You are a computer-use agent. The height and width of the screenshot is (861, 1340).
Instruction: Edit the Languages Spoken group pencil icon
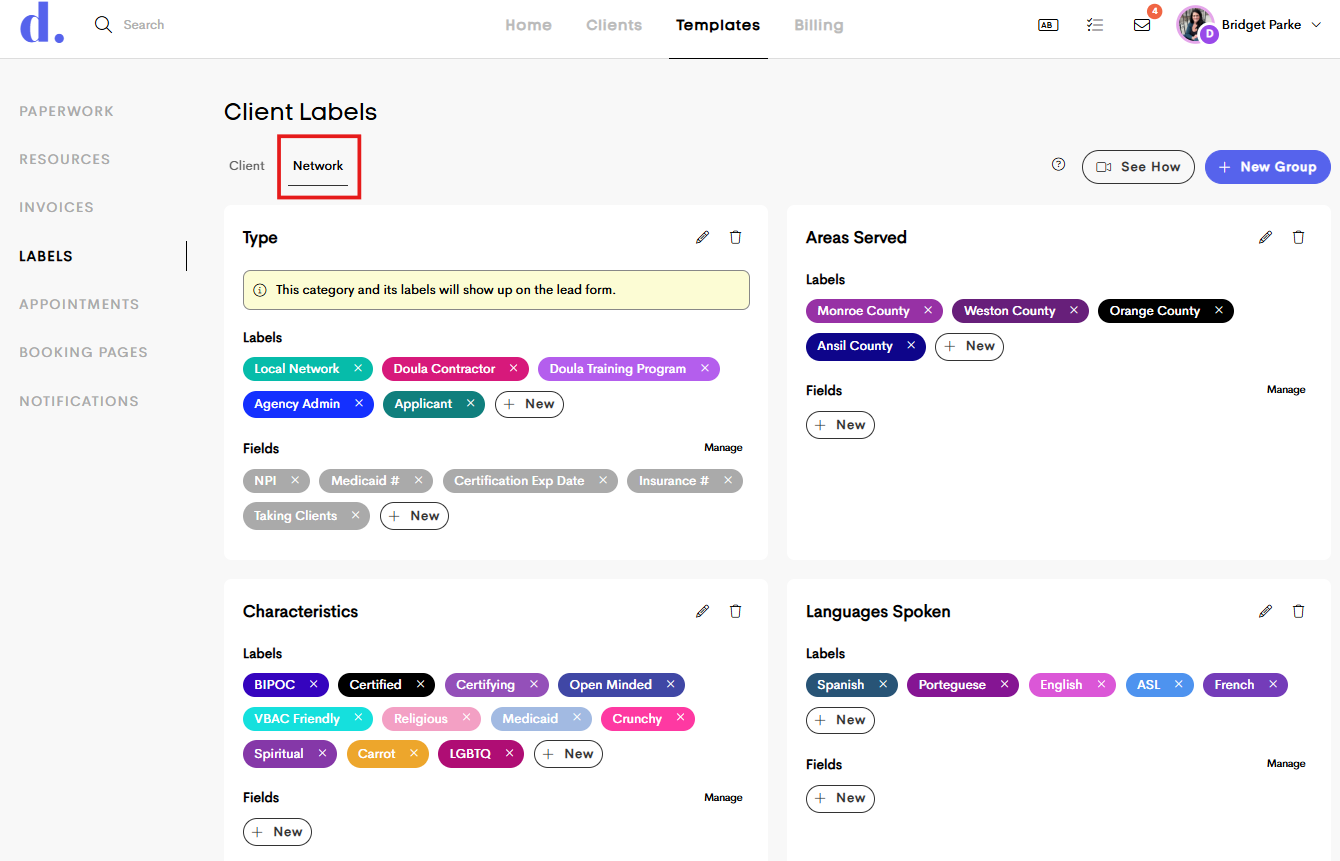1265,611
